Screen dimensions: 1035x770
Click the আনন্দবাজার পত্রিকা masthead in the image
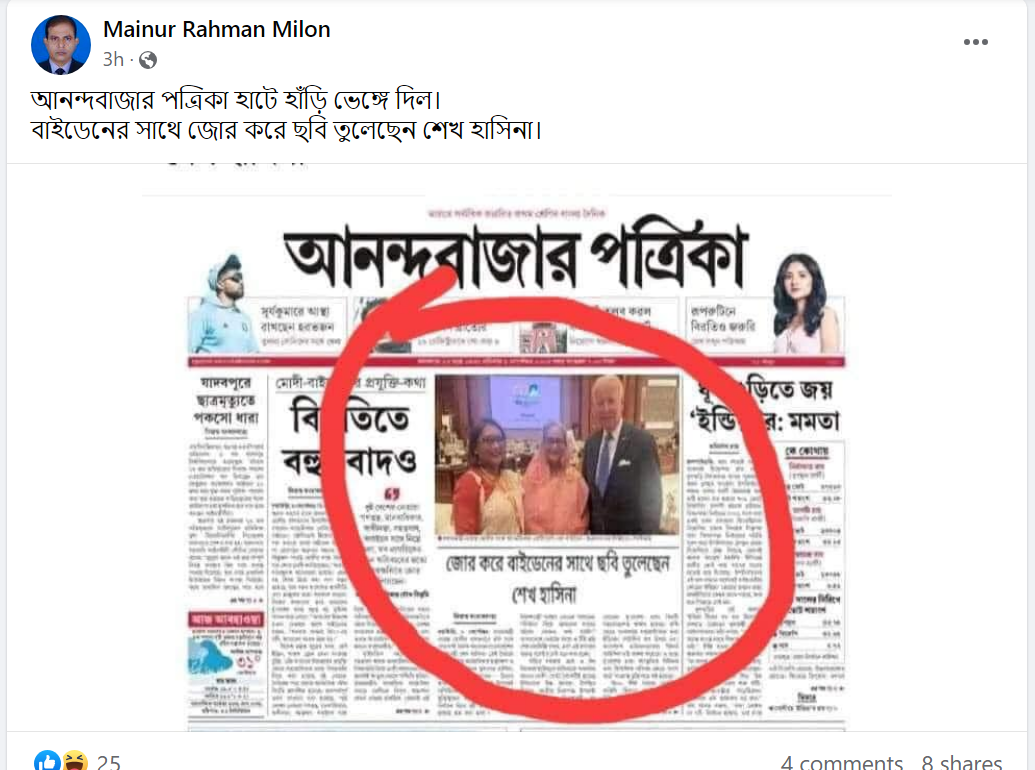point(517,255)
